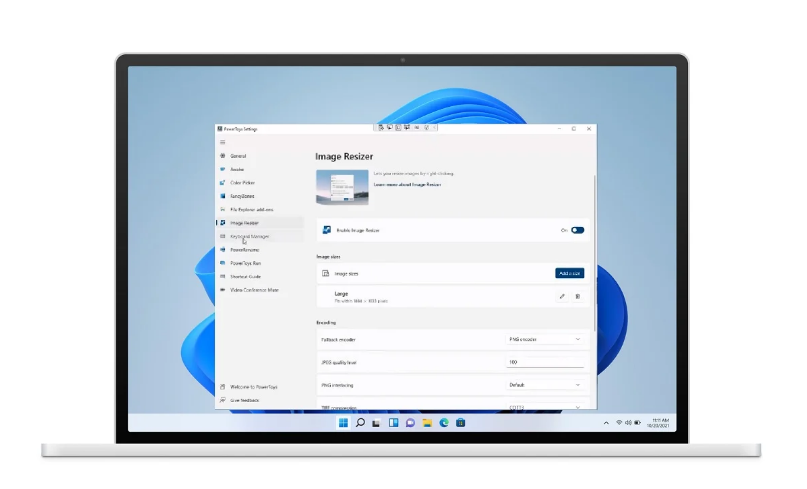This screenshot has height=489, width=807.
Task: Click the JPEG quality level input field
Action: [545, 362]
